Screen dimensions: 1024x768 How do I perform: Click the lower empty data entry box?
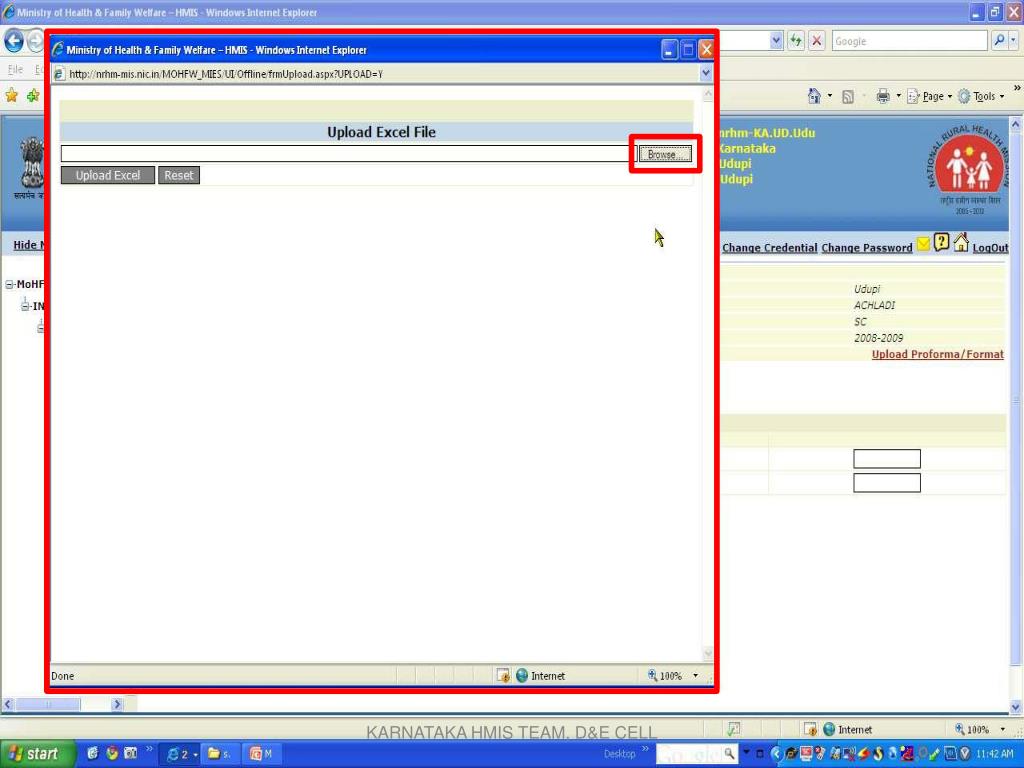click(x=887, y=483)
